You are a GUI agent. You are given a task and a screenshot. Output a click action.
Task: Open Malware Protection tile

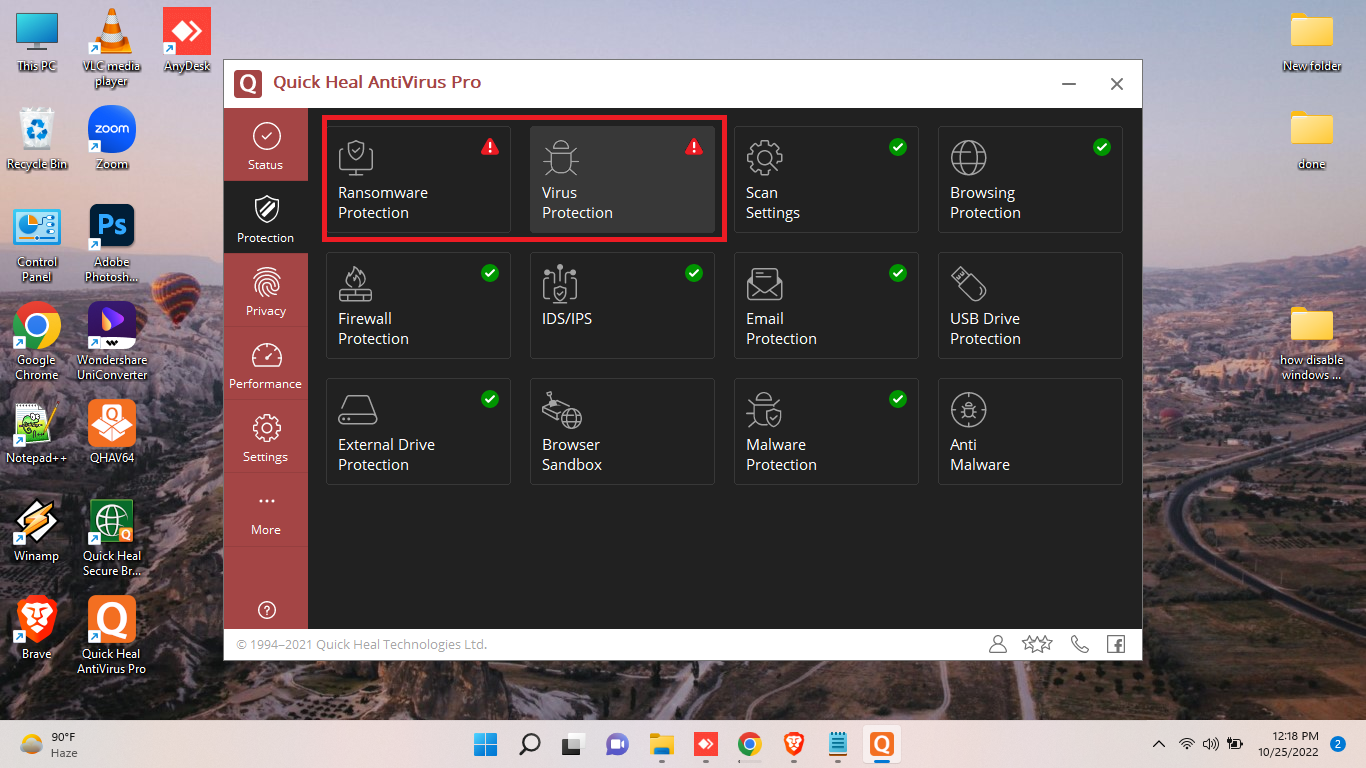[826, 432]
